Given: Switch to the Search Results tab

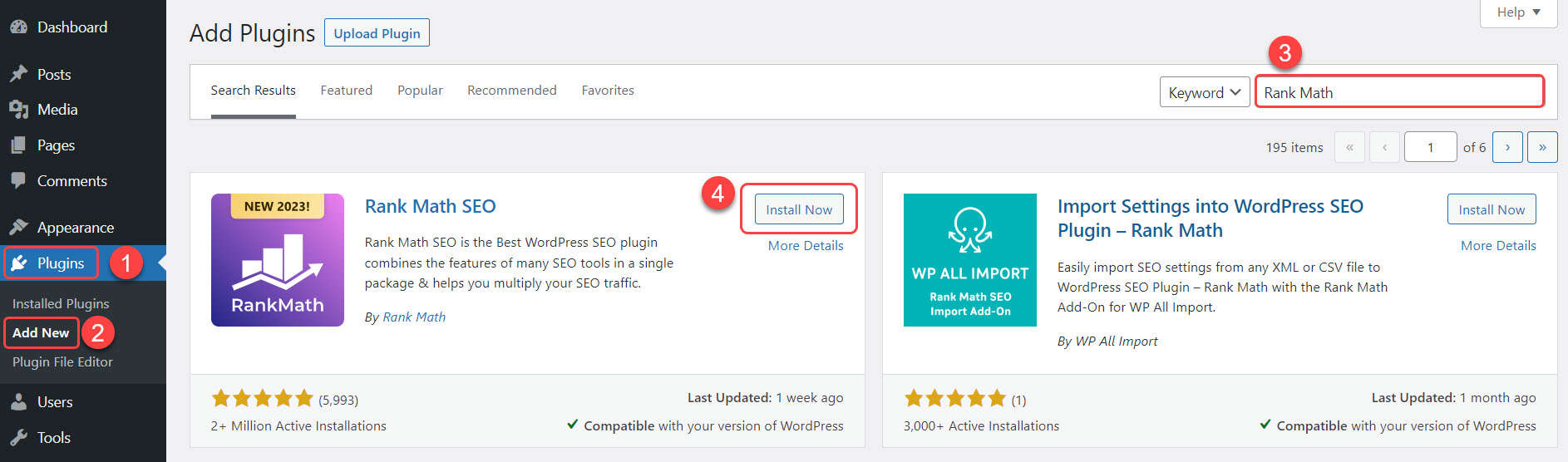Looking at the screenshot, I should 253,91.
